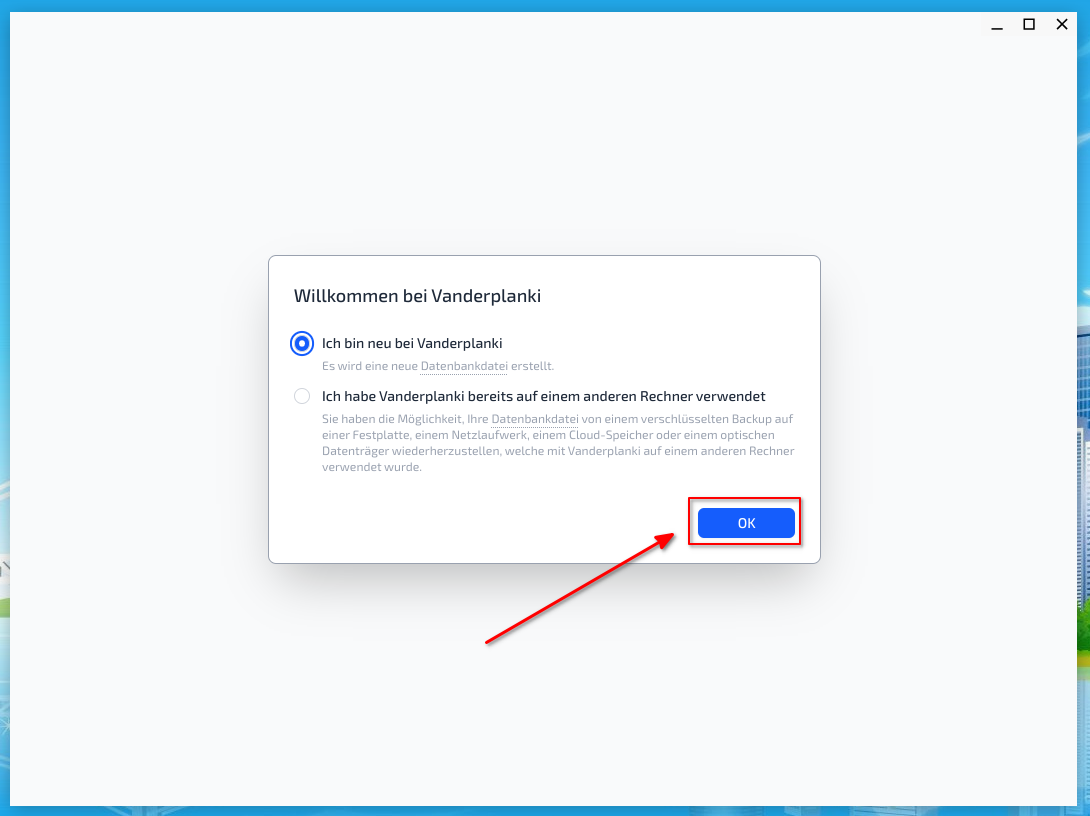Click the "Ich bin neu bei Vanderplanki" label text
Image resolution: width=1090 pixels, height=816 pixels.
coord(412,343)
